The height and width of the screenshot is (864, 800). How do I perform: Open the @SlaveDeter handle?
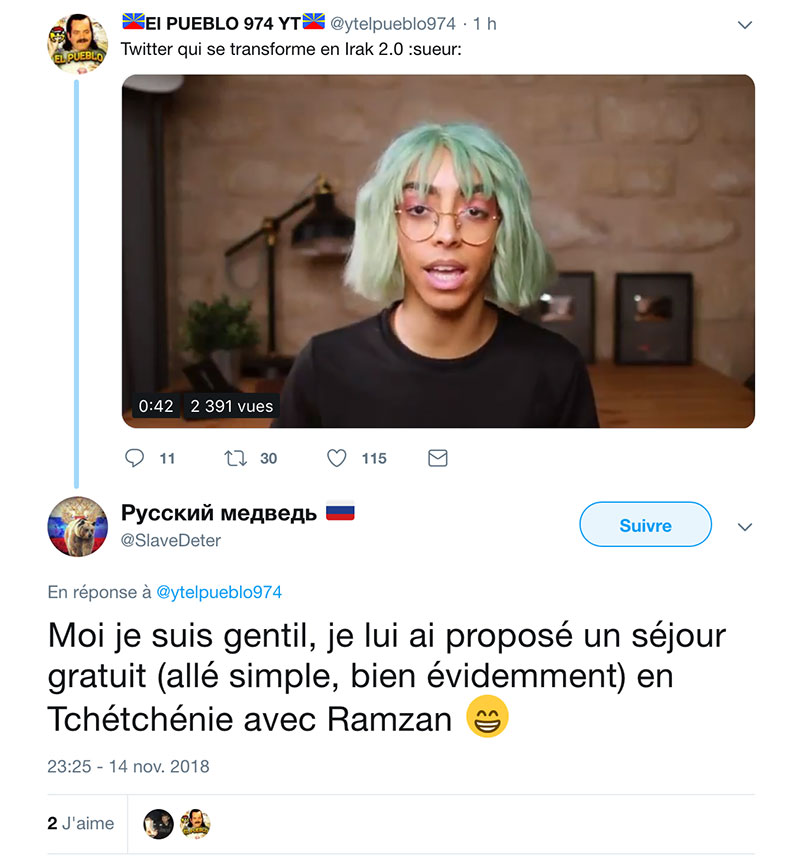(x=171, y=541)
